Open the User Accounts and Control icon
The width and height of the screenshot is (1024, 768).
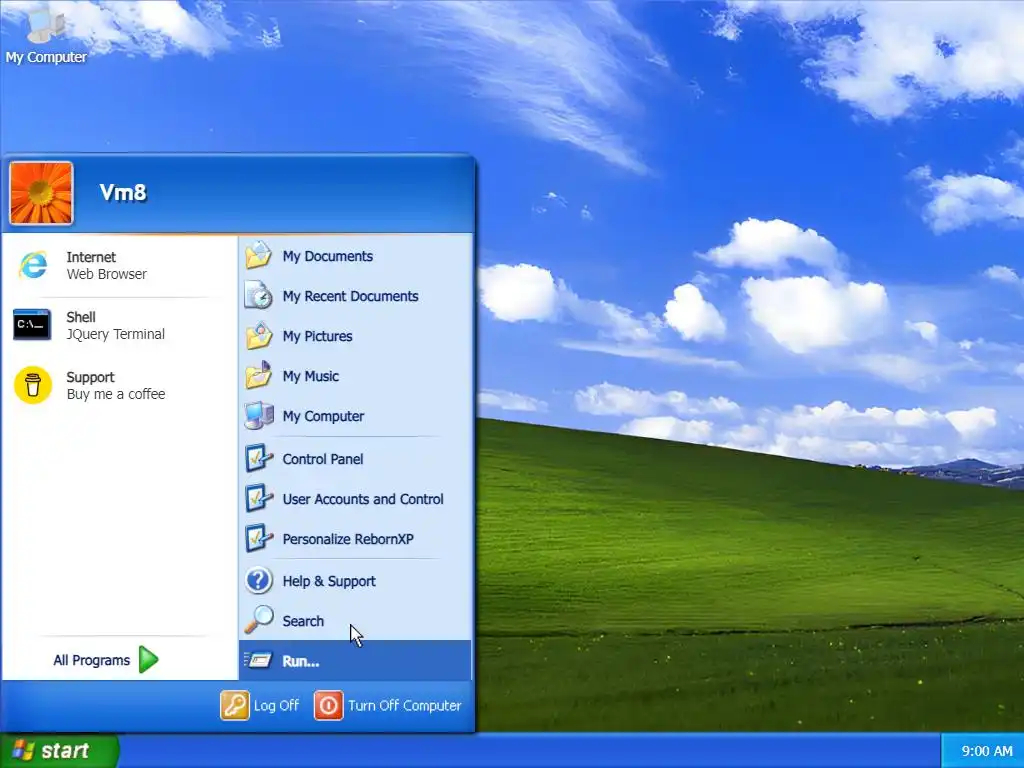(x=259, y=498)
